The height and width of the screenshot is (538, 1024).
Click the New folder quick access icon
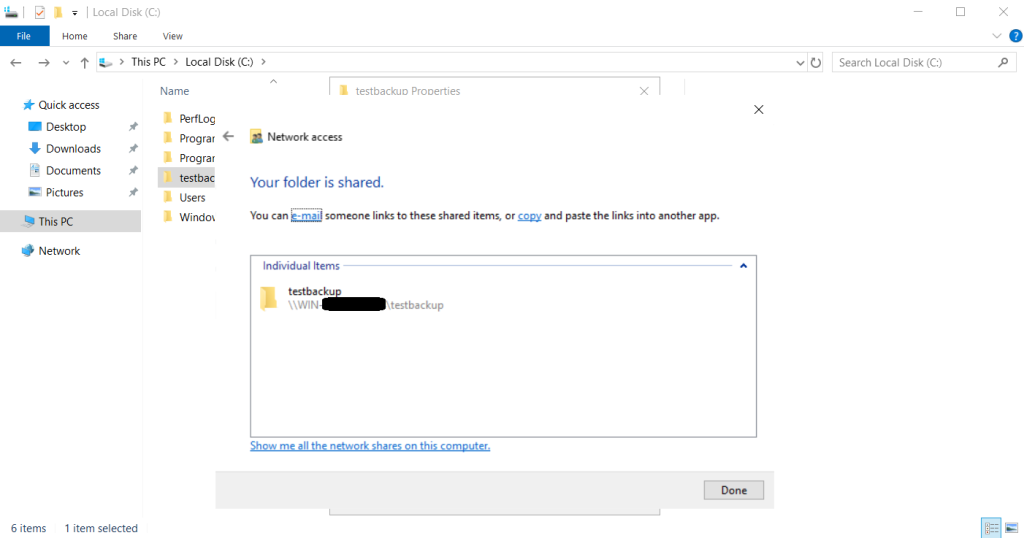point(58,12)
